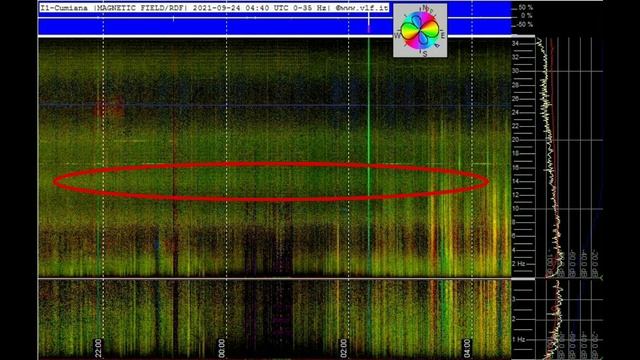Click the 14 frequency axis label
This screenshot has height=360, width=640.
click(516, 181)
